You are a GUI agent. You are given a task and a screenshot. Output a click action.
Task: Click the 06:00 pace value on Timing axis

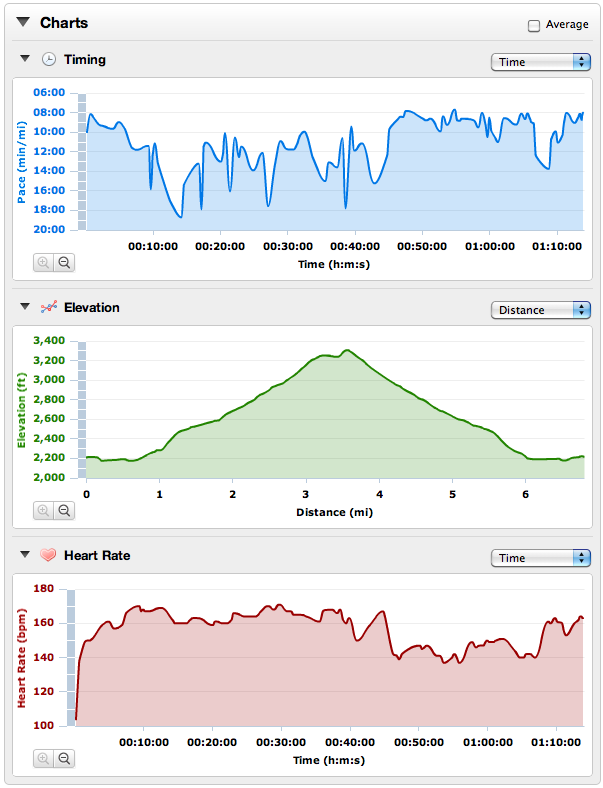coord(49,92)
